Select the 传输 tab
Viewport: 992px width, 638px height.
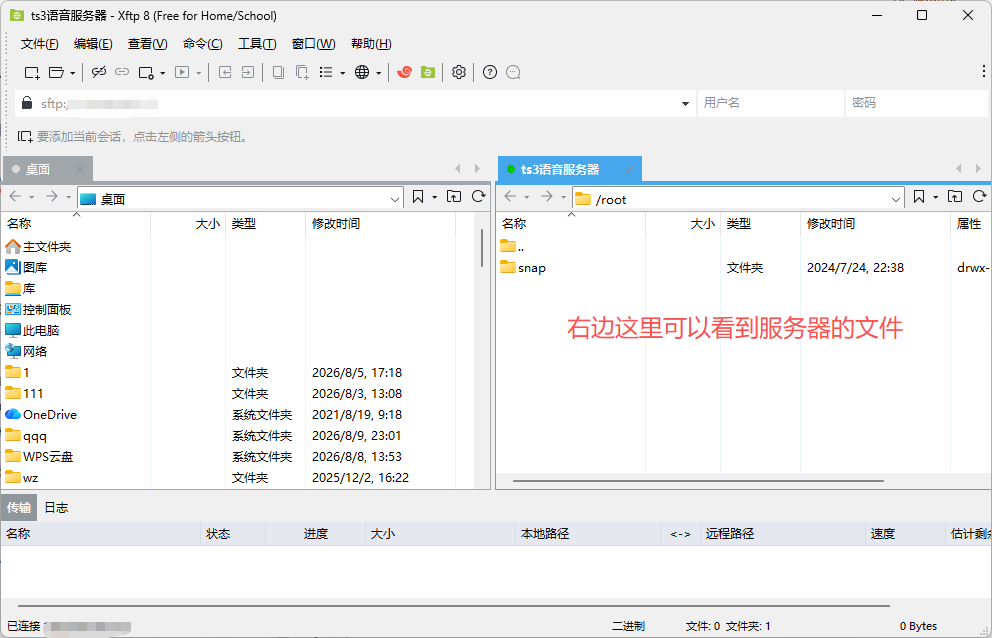(x=19, y=508)
